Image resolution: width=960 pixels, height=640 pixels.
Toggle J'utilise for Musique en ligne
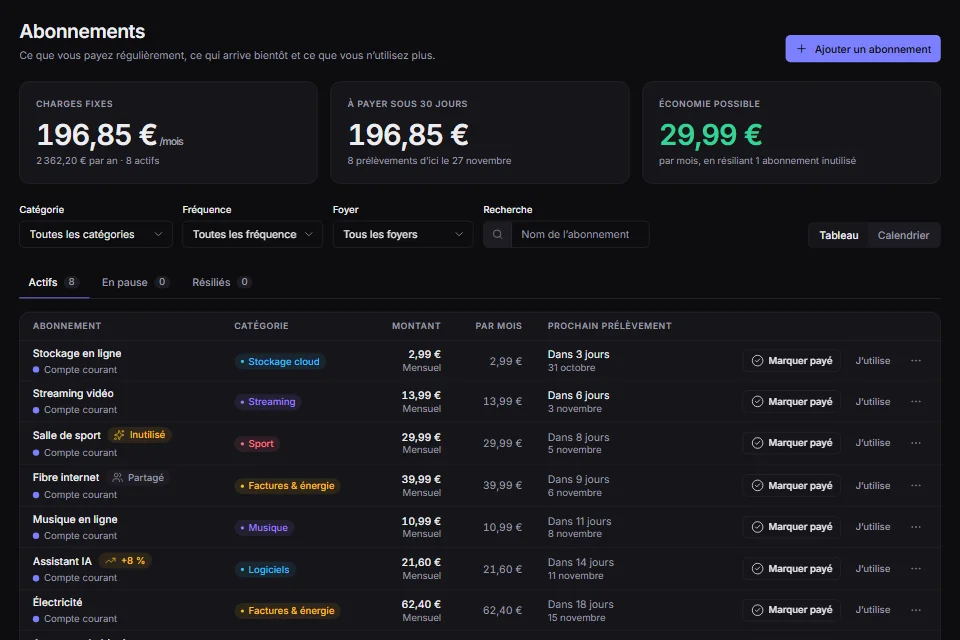pos(873,527)
